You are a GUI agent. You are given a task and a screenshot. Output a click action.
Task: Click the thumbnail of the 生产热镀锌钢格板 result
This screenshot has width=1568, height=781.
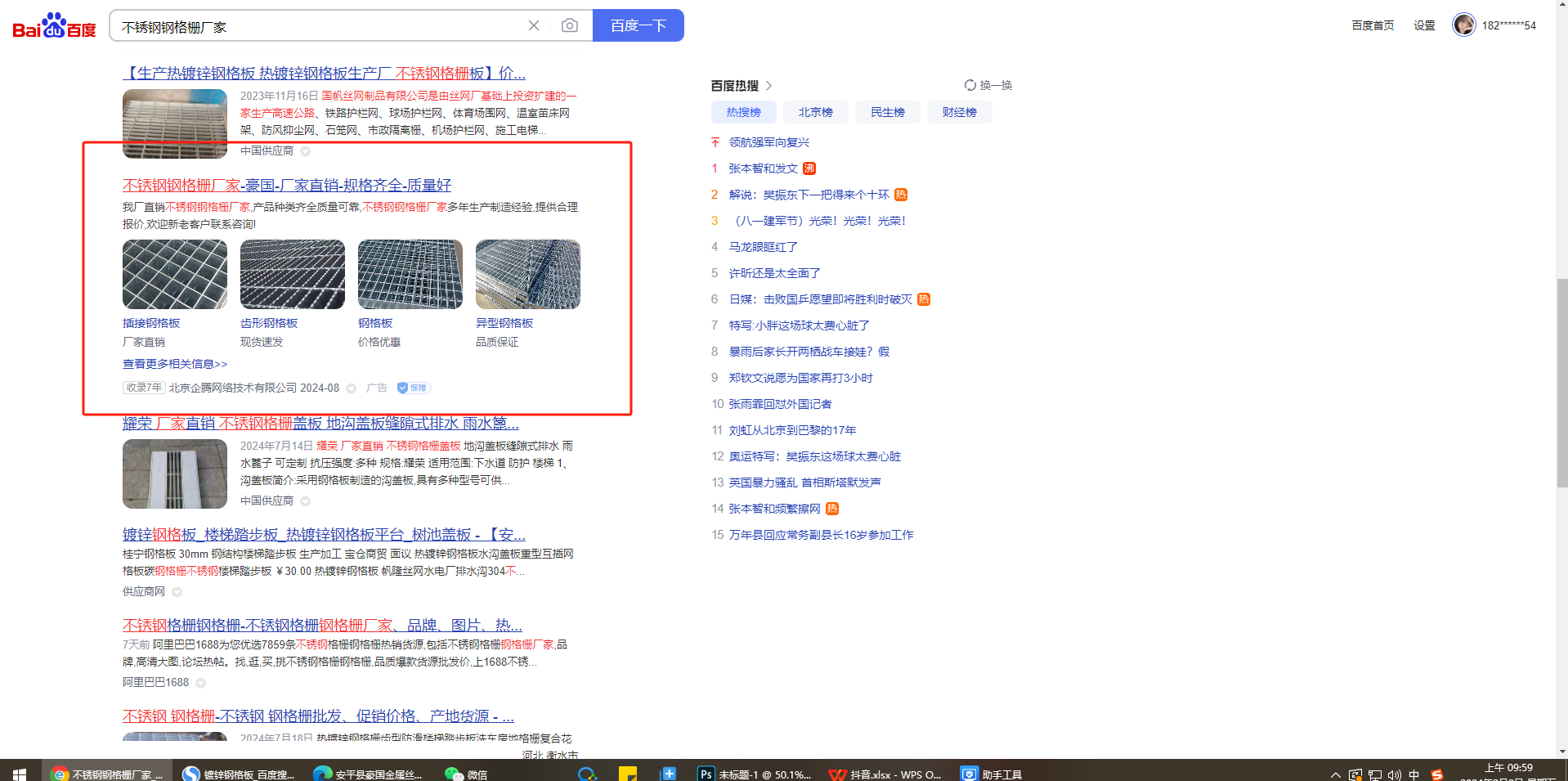pyautogui.click(x=175, y=123)
